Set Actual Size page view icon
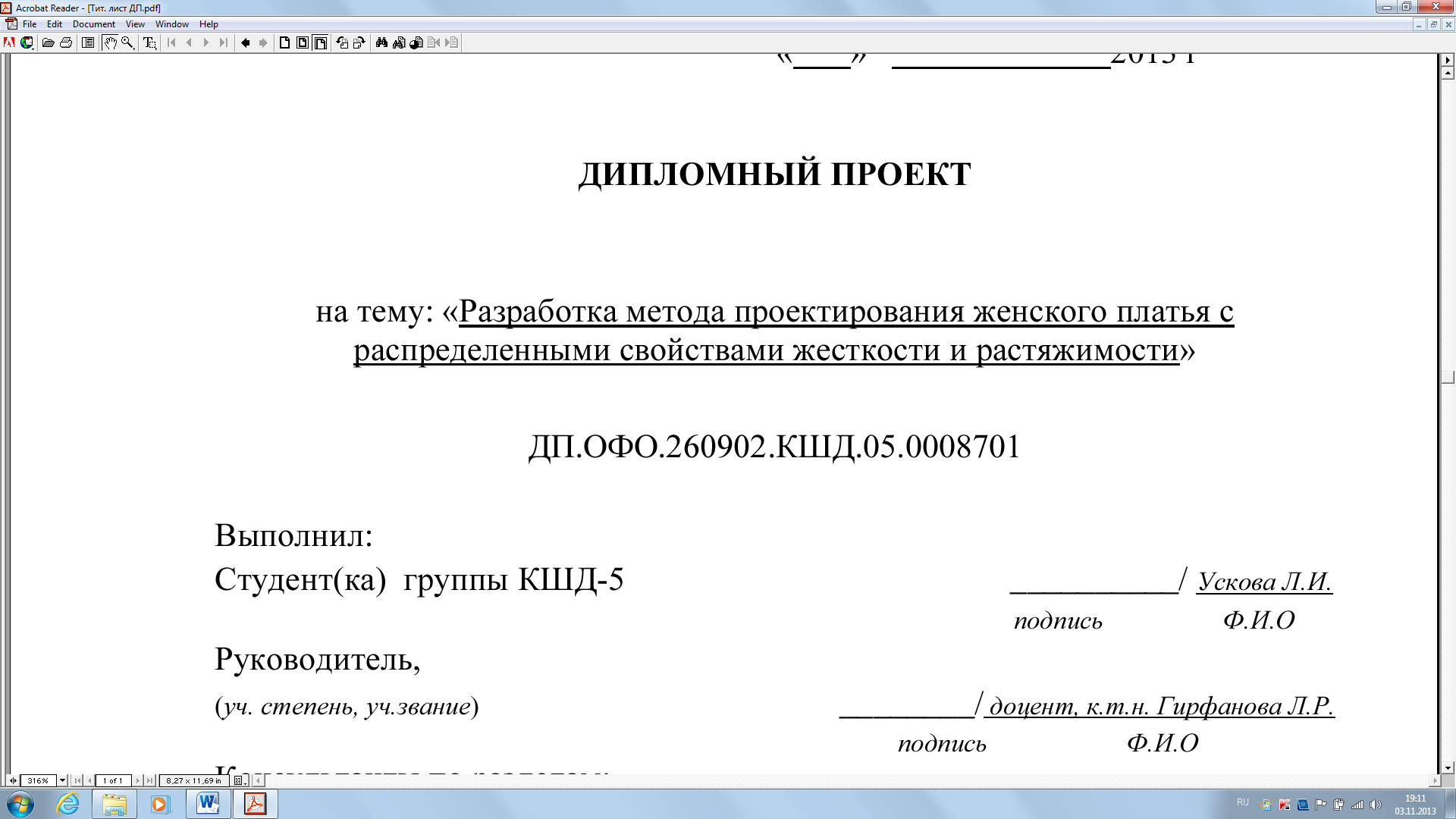This screenshot has width=1456, height=819. click(284, 42)
